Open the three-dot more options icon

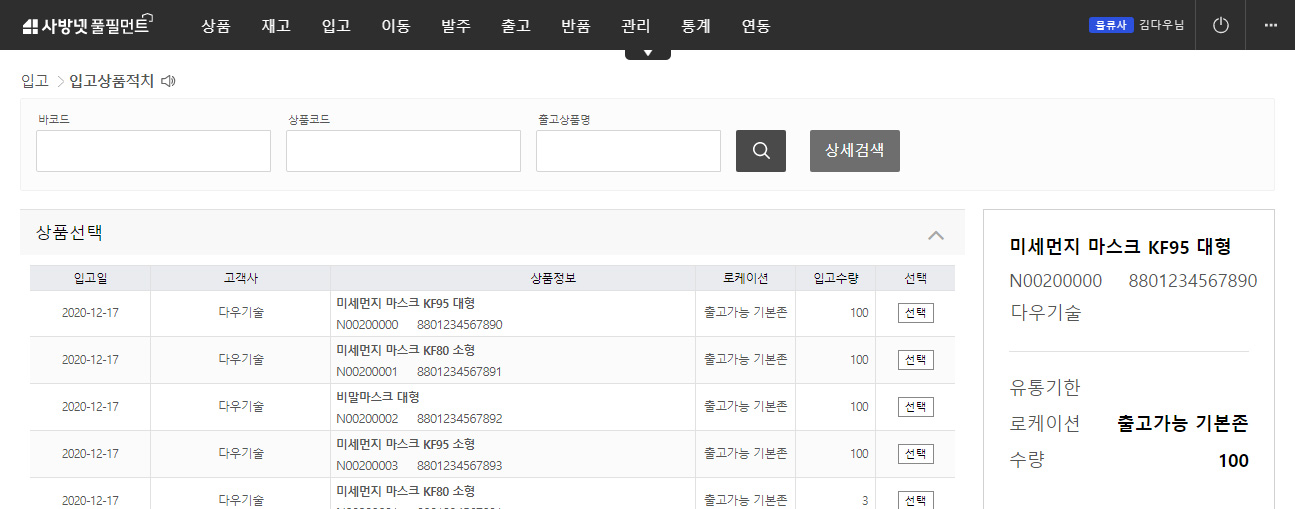tap(1271, 25)
